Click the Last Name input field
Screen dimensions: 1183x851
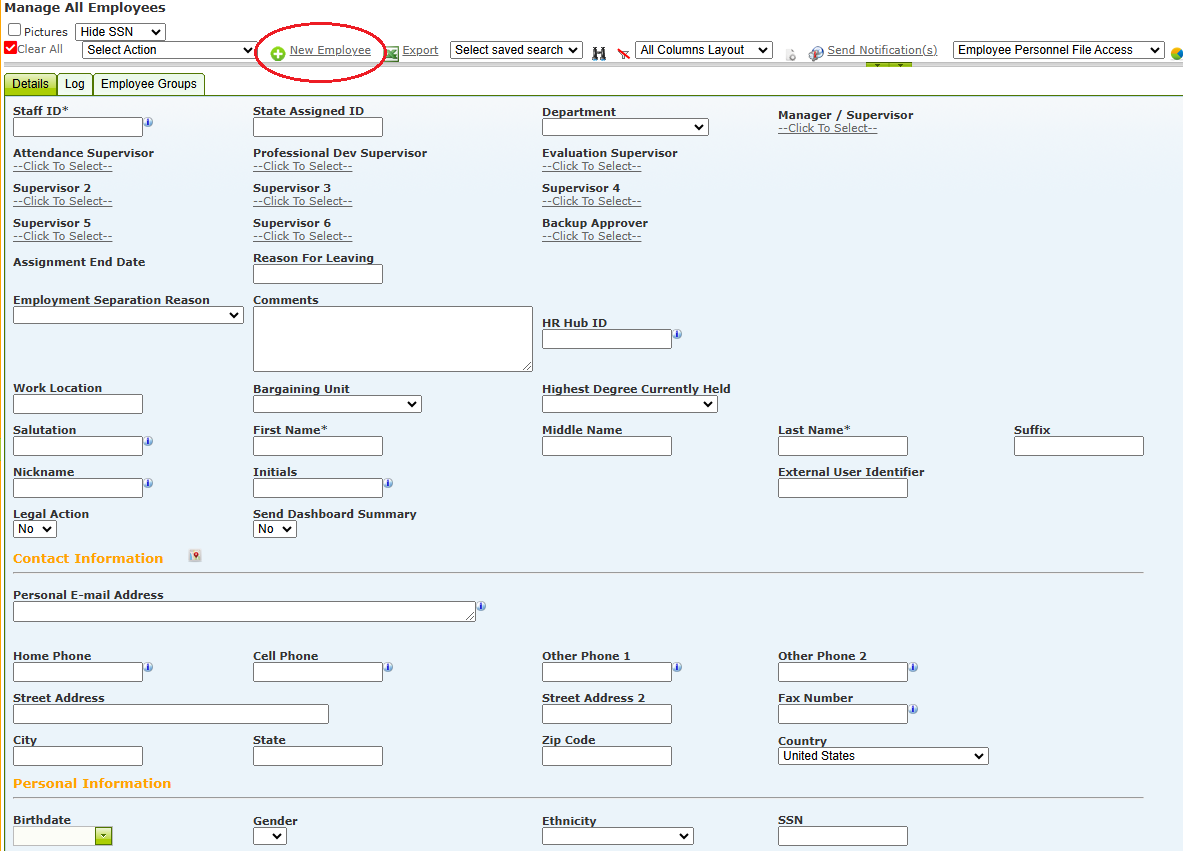tap(843, 446)
